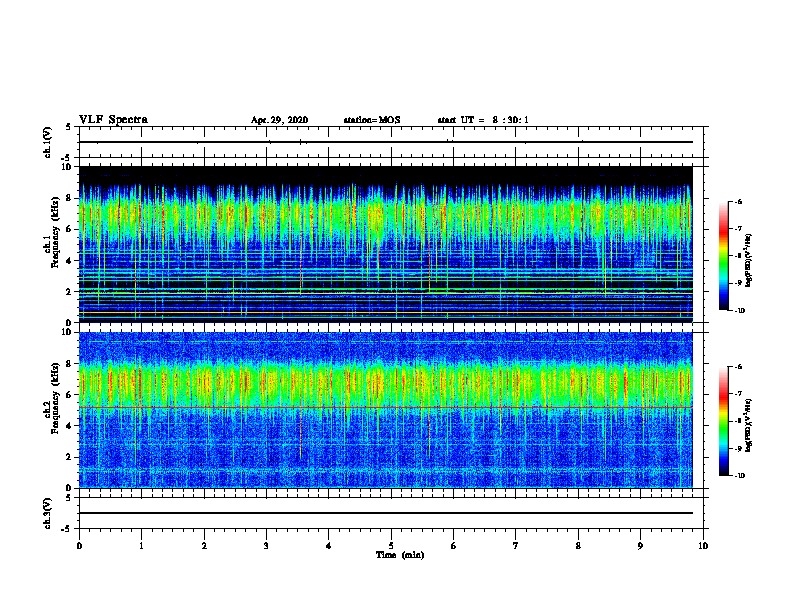
Task: Click the ch.1 frequency tick label "8"
Action: coord(71,198)
